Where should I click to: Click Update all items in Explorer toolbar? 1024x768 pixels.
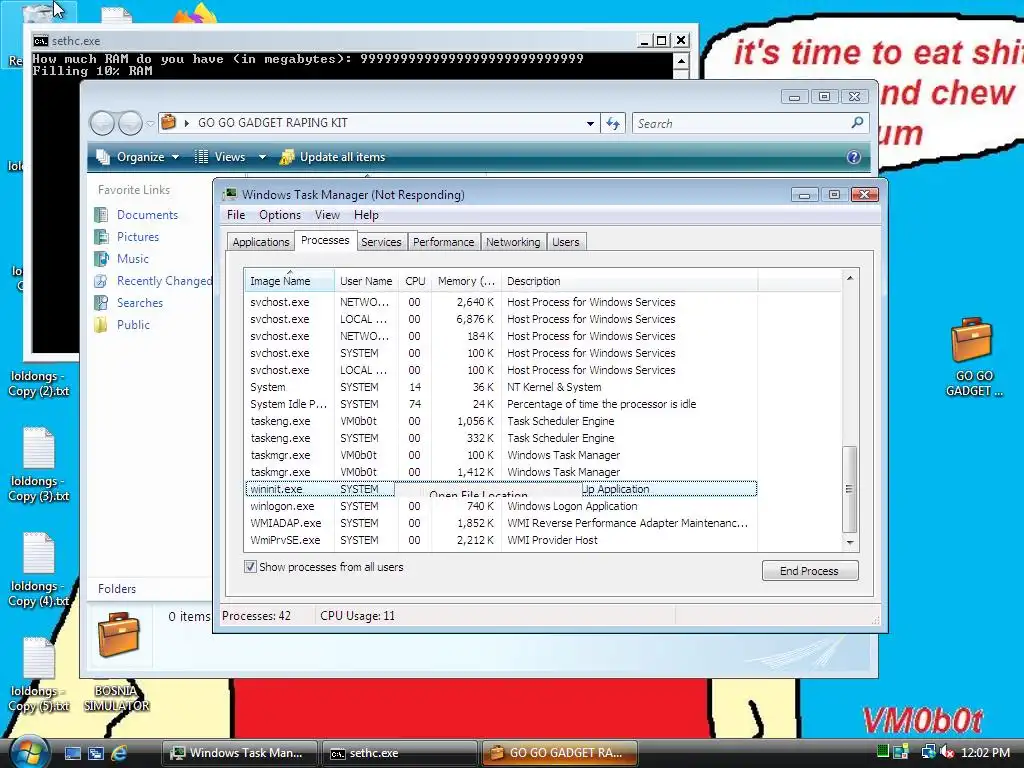[x=332, y=157]
